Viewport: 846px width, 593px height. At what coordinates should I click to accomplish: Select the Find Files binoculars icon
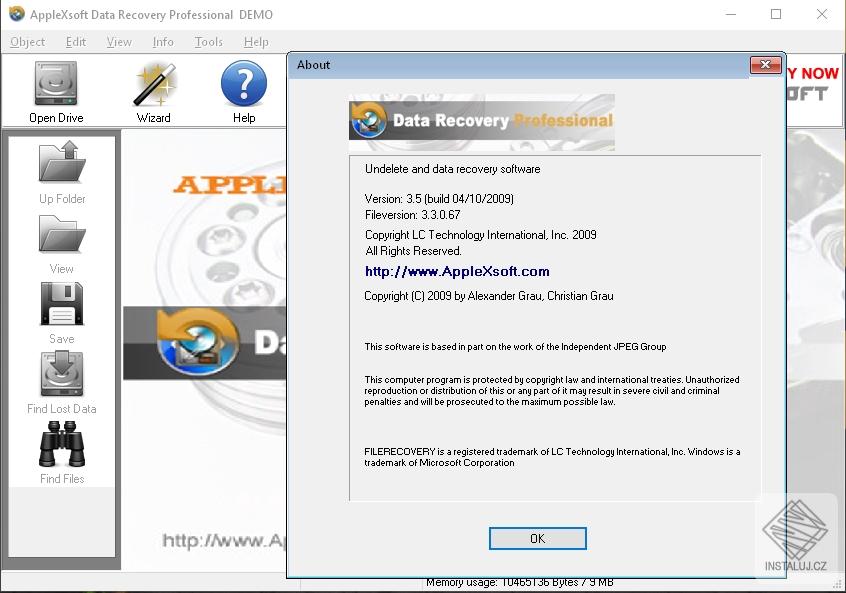(62, 453)
